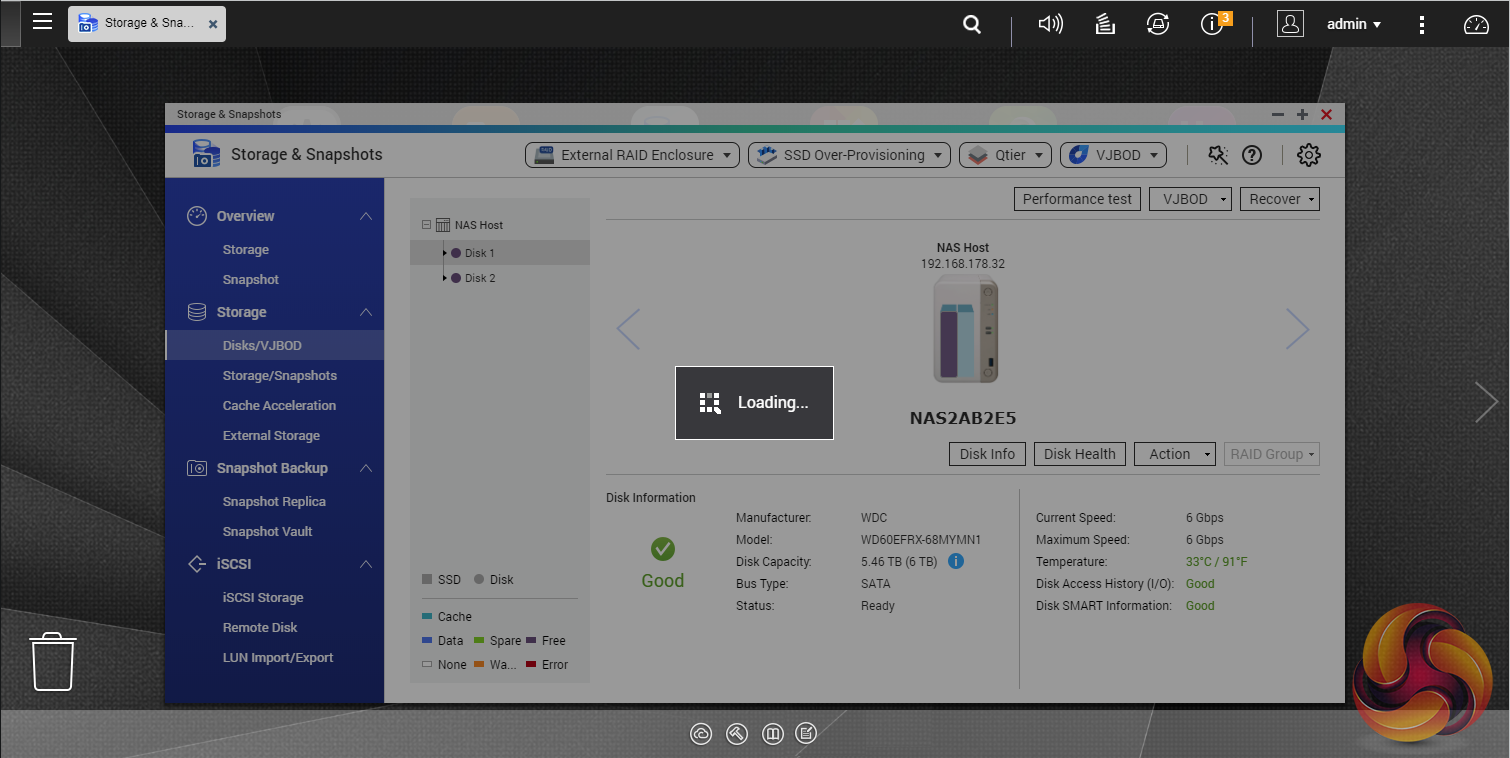Click the search magnifier icon
Screen dimensions: 1510x758
tap(972, 25)
